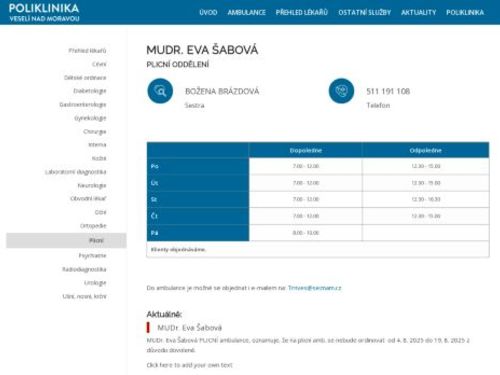The image size is (500, 375).
Task: Open Obvodní lékař in the sidebar
Action: point(88,199)
